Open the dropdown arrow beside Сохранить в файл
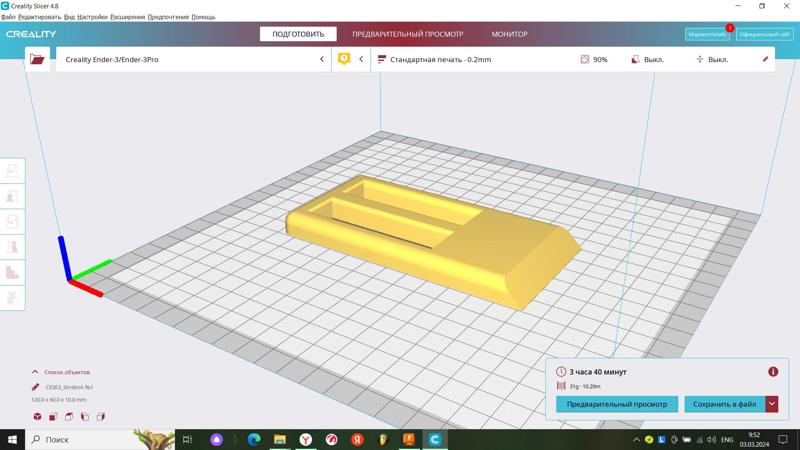This screenshot has height=450, width=800. click(x=772, y=404)
